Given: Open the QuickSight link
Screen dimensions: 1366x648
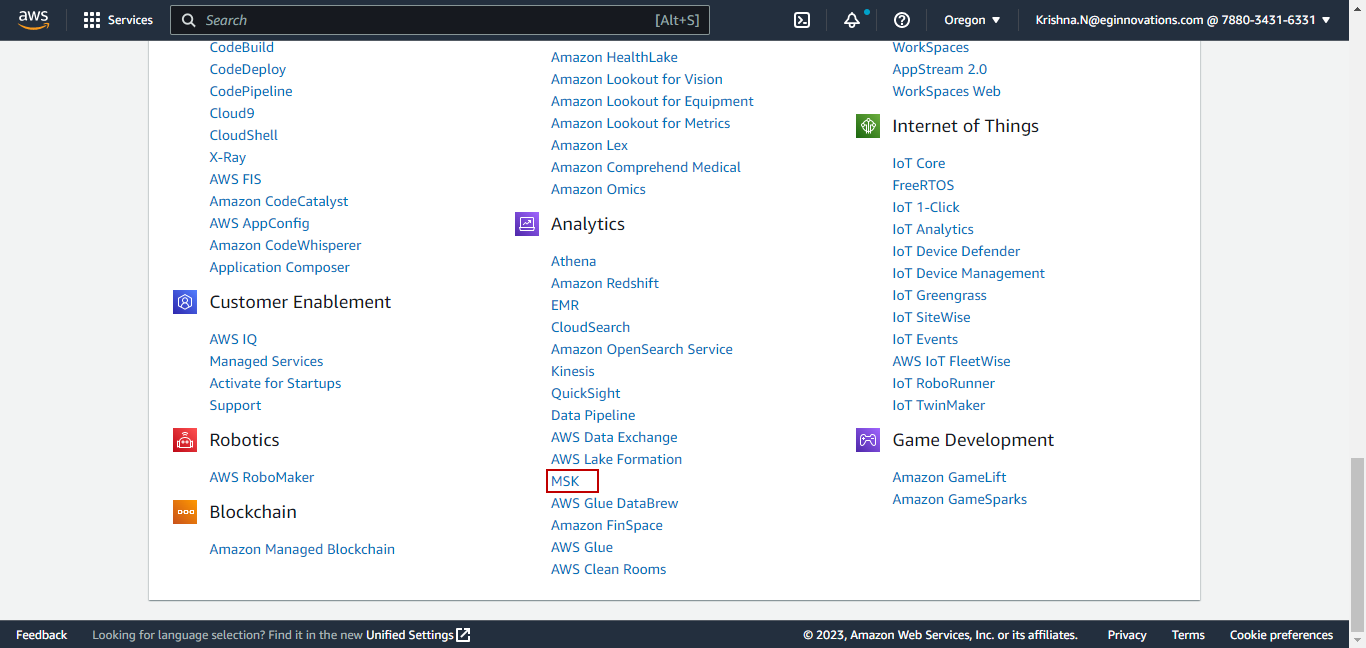Looking at the screenshot, I should (586, 393).
